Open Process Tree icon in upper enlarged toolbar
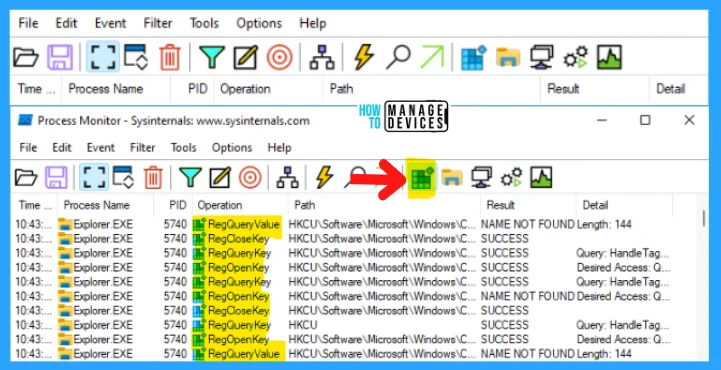 (x=322, y=58)
